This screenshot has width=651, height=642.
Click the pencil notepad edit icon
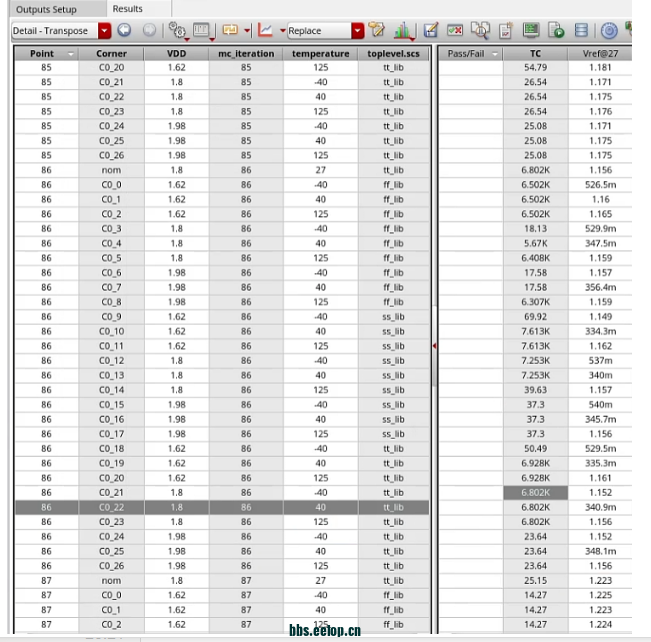click(x=377, y=30)
